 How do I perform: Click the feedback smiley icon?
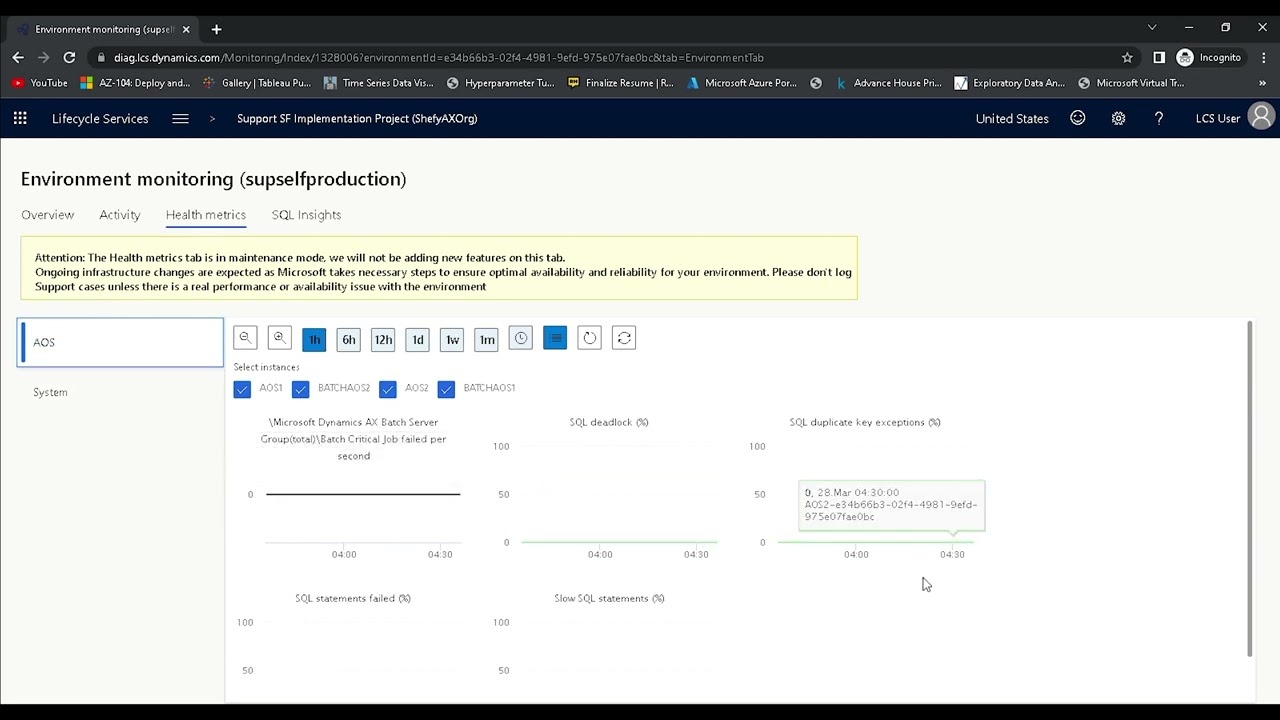1078,118
